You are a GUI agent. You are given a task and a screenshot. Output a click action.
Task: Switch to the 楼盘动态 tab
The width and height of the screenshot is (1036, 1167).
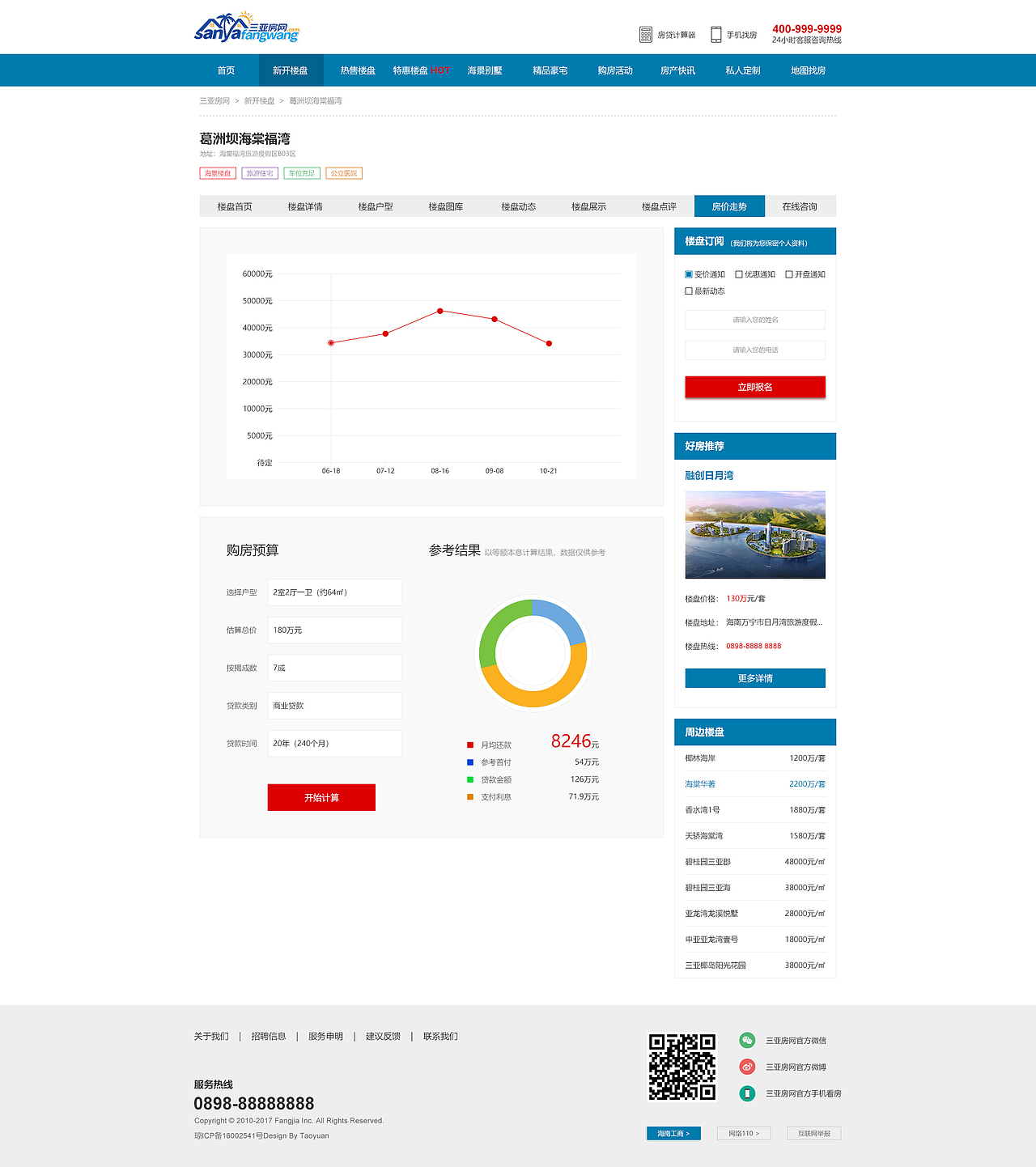[518, 206]
